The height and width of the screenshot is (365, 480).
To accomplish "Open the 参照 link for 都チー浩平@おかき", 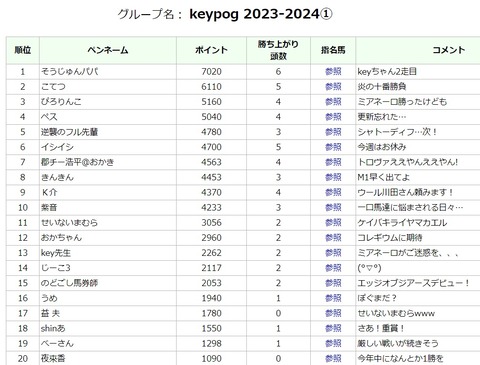I will (x=333, y=162).
